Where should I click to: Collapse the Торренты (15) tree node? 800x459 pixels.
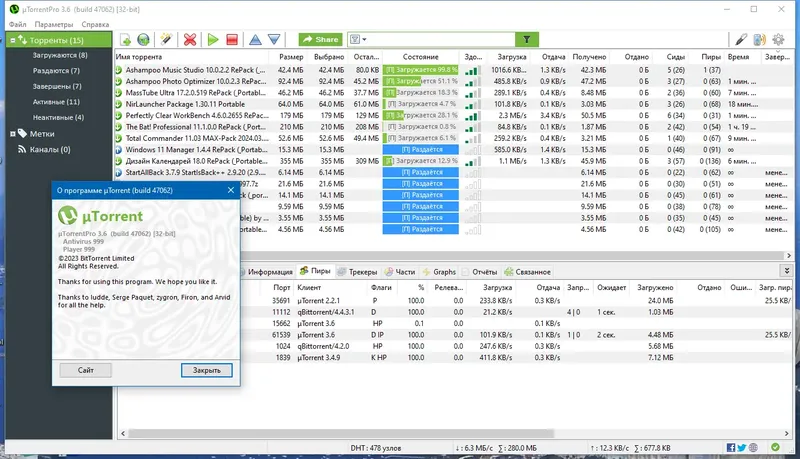(x=13, y=40)
